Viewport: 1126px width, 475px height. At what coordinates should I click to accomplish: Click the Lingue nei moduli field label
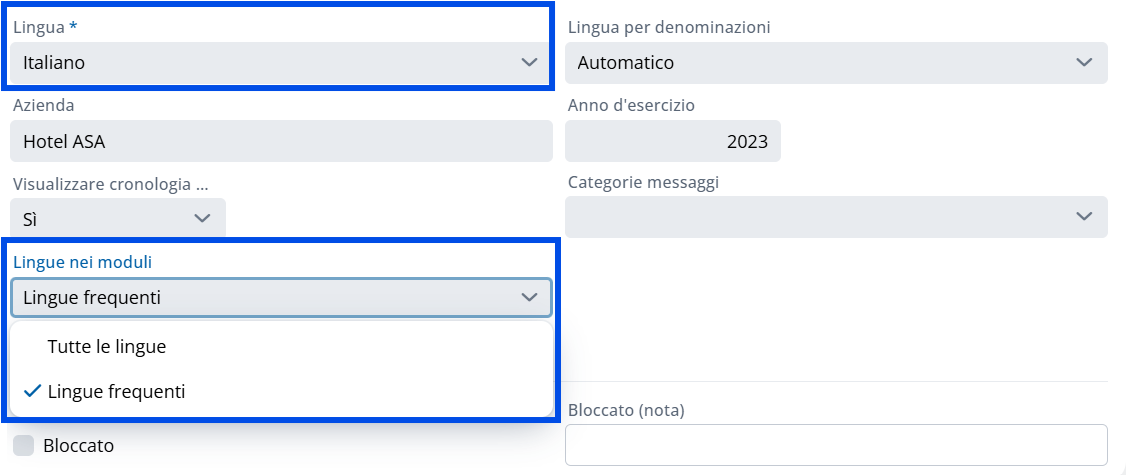(x=82, y=262)
